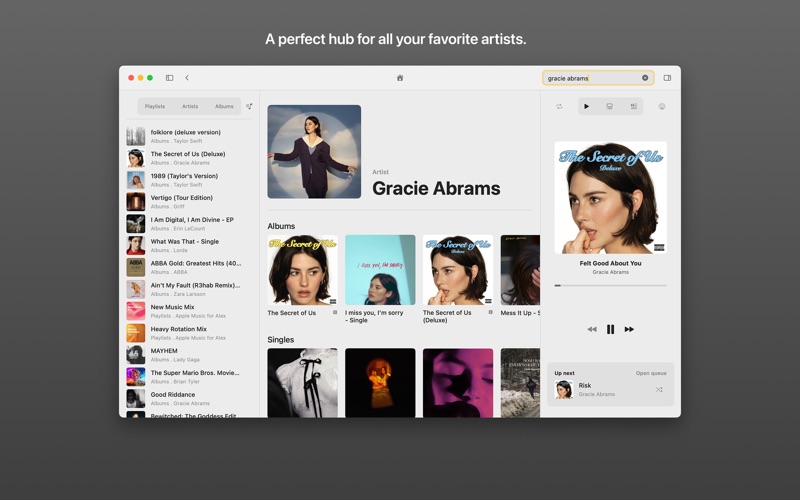Open Heavy Rotation Mix playlist
800x500 pixels.
click(189, 333)
